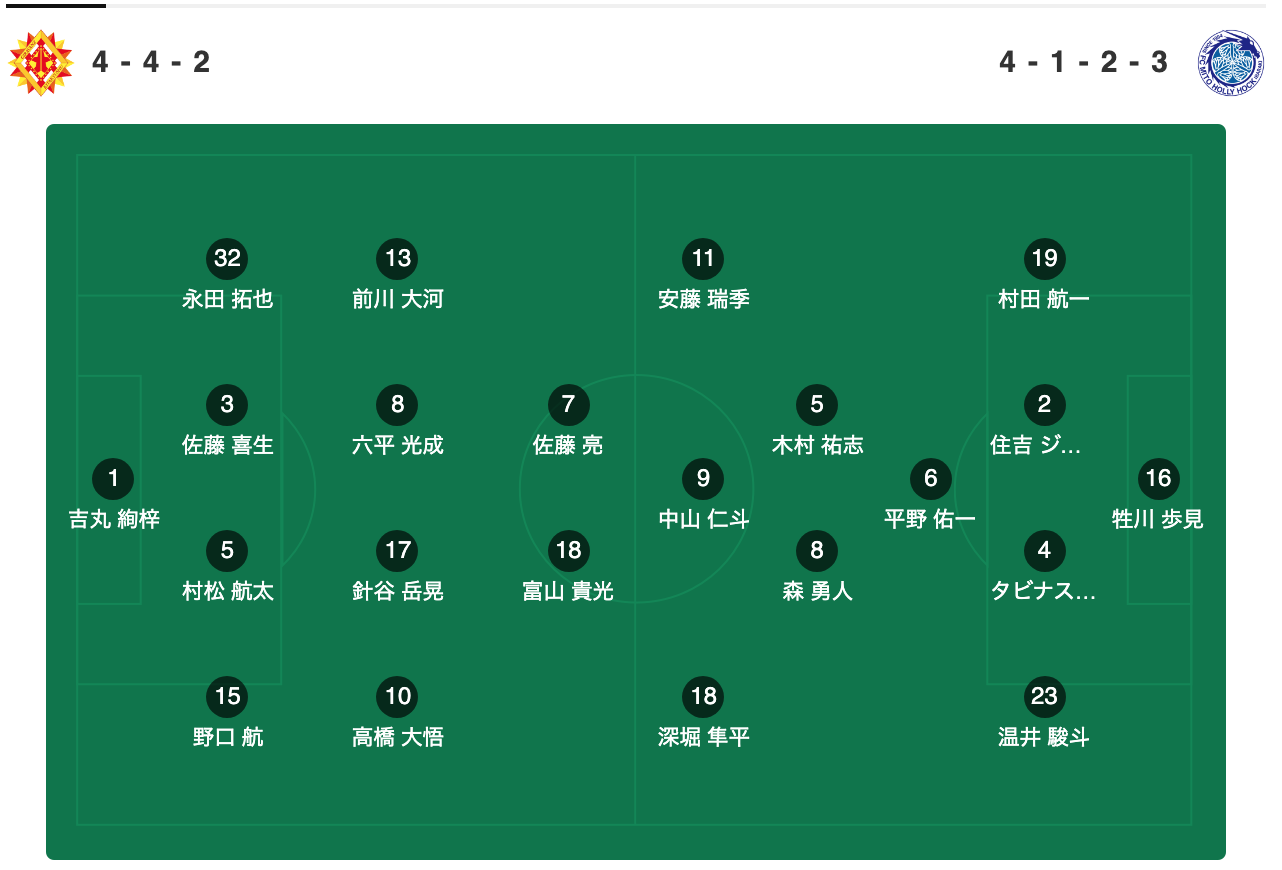Image resolution: width=1282 pixels, height=870 pixels.
Task: Click number 9 badge 中山 仁斗
Action: pos(703,478)
